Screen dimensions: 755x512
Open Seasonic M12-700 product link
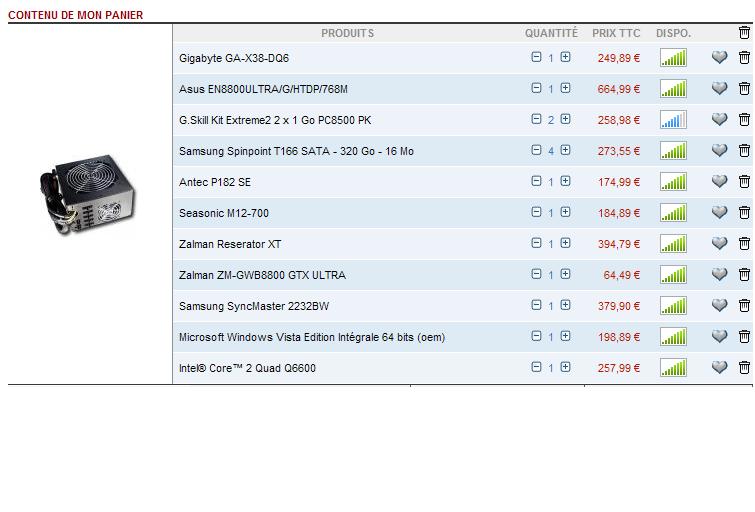(x=224, y=213)
